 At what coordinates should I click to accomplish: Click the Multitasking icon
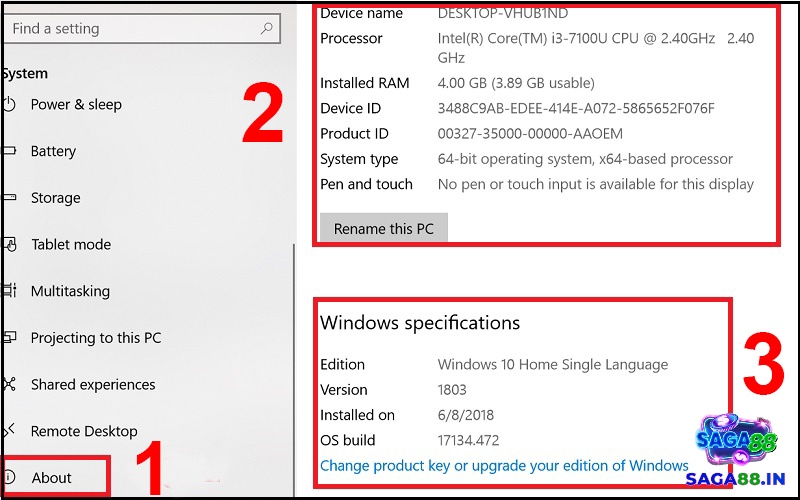coord(9,291)
